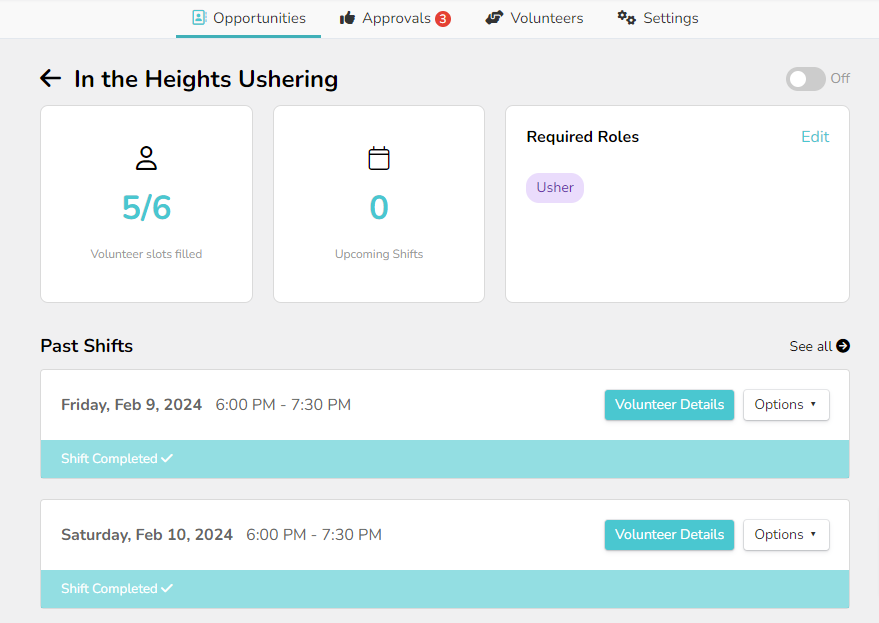
Task: Open the Settings tab
Action: [x=670, y=18]
